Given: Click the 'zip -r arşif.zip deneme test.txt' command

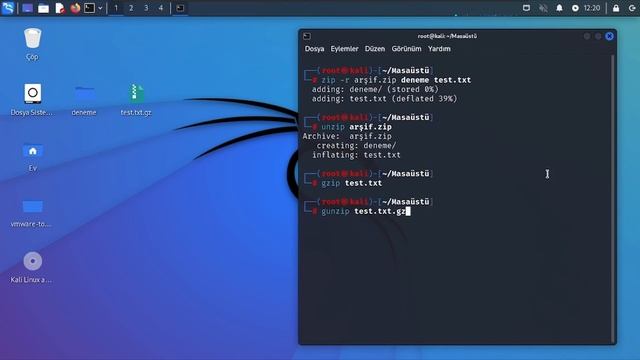Looking at the screenshot, I should click(x=396, y=80).
